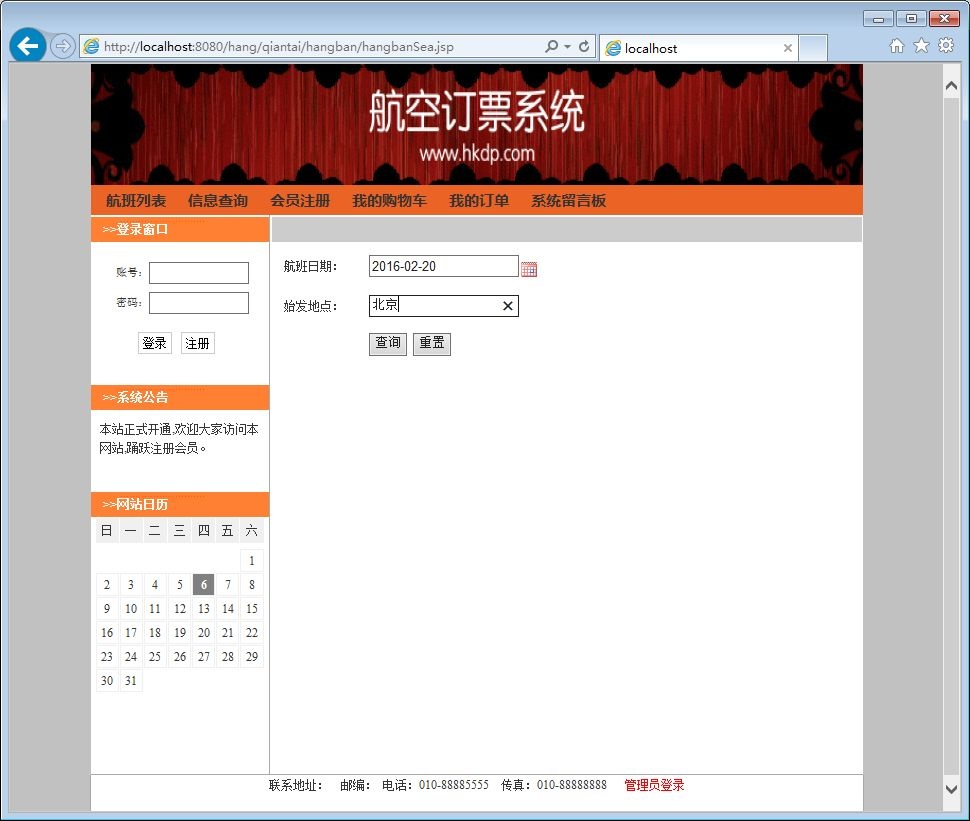
Task: Click the 查询 button
Action: pyautogui.click(x=388, y=343)
